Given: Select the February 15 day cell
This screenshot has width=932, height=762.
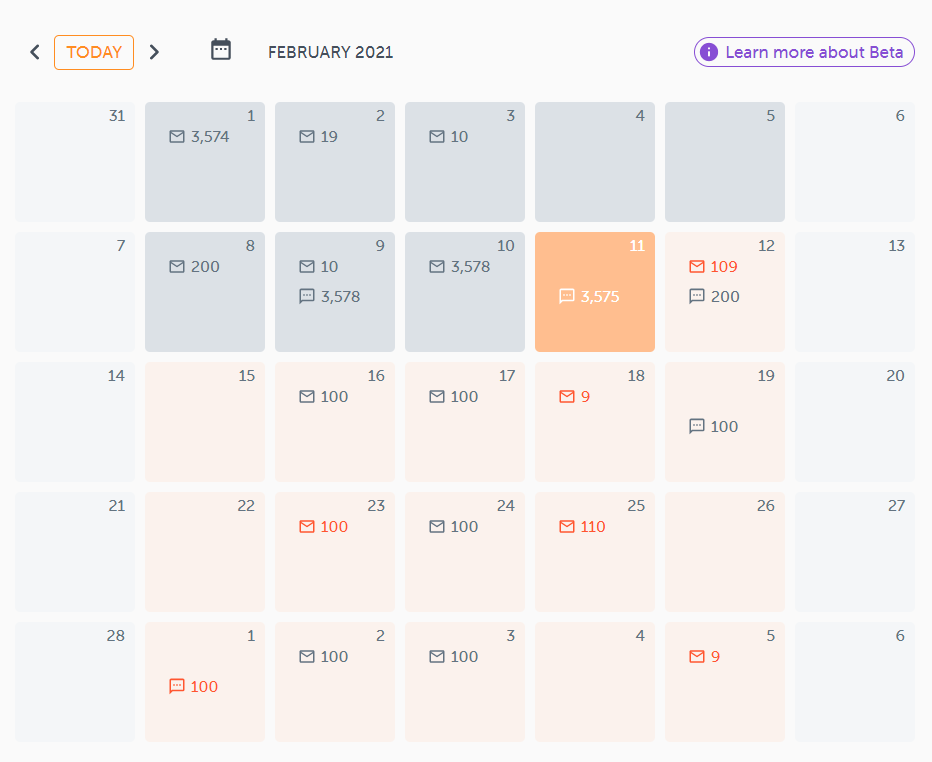Looking at the screenshot, I should (x=205, y=421).
